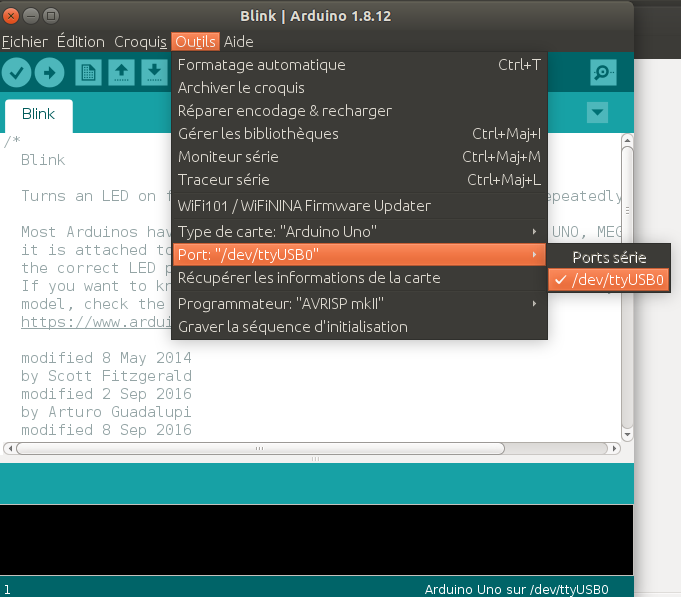Viewport: 681px width, 597px height.
Task: Open the Aide menu
Action: [x=238, y=42]
